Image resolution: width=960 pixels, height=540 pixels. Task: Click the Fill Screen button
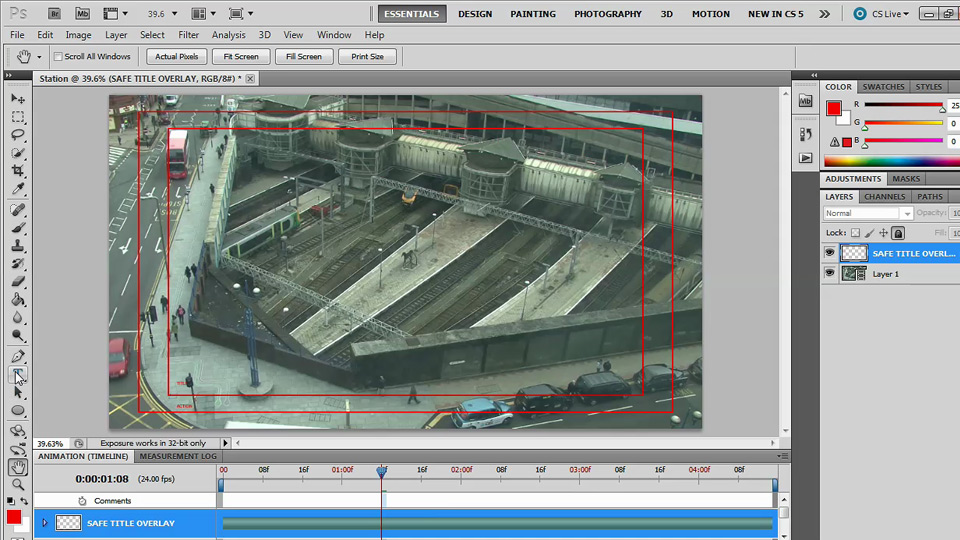point(304,56)
